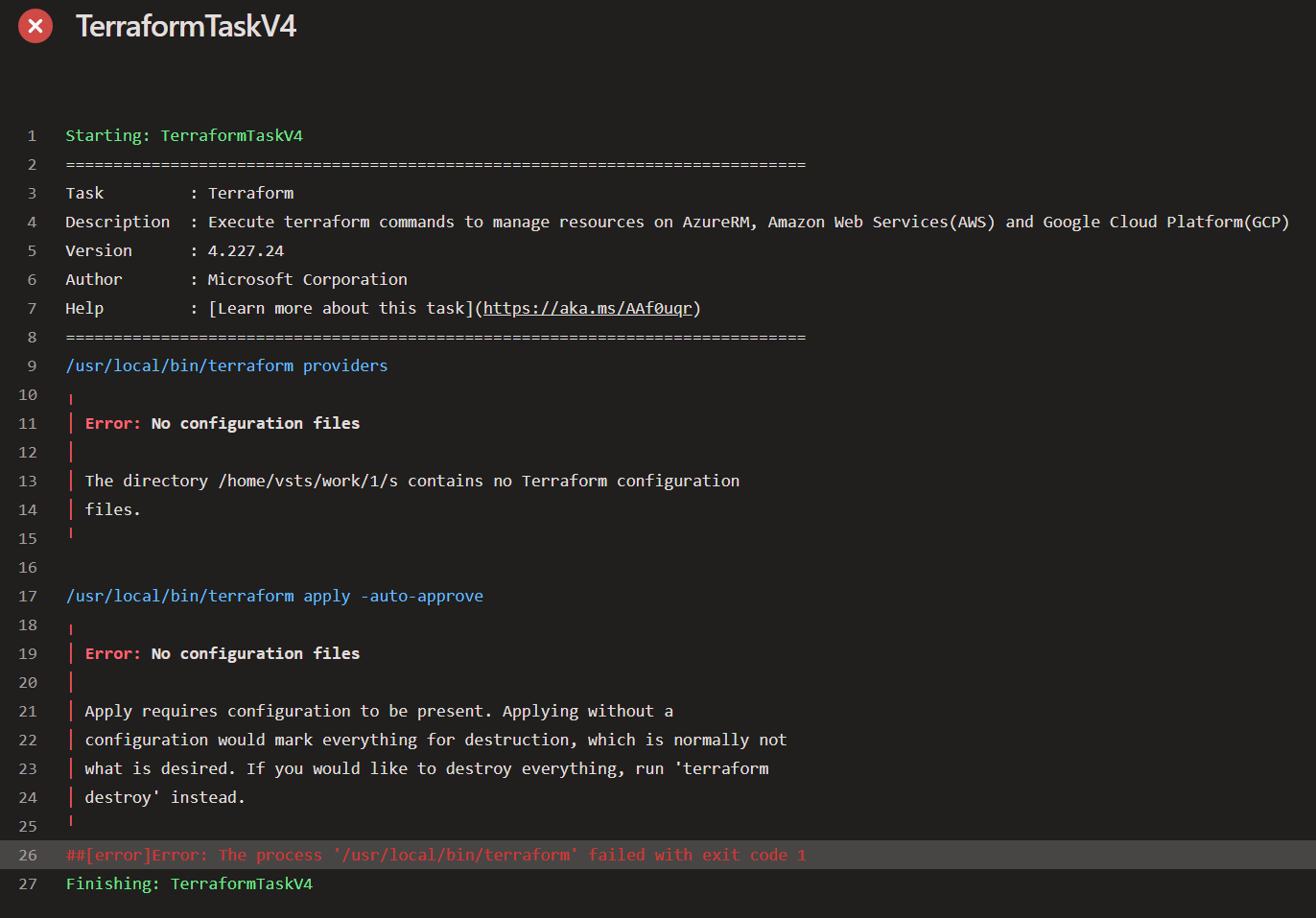Select the 'Starting: TerraformTaskV4' log line
This screenshot has width=1316, height=918.
[184, 135]
